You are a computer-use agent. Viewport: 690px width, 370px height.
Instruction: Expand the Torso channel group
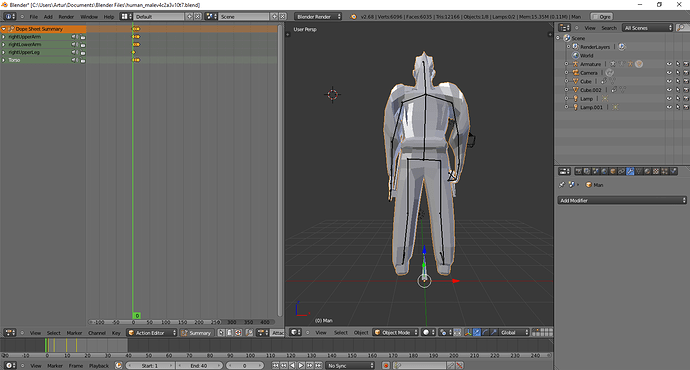(4, 60)
